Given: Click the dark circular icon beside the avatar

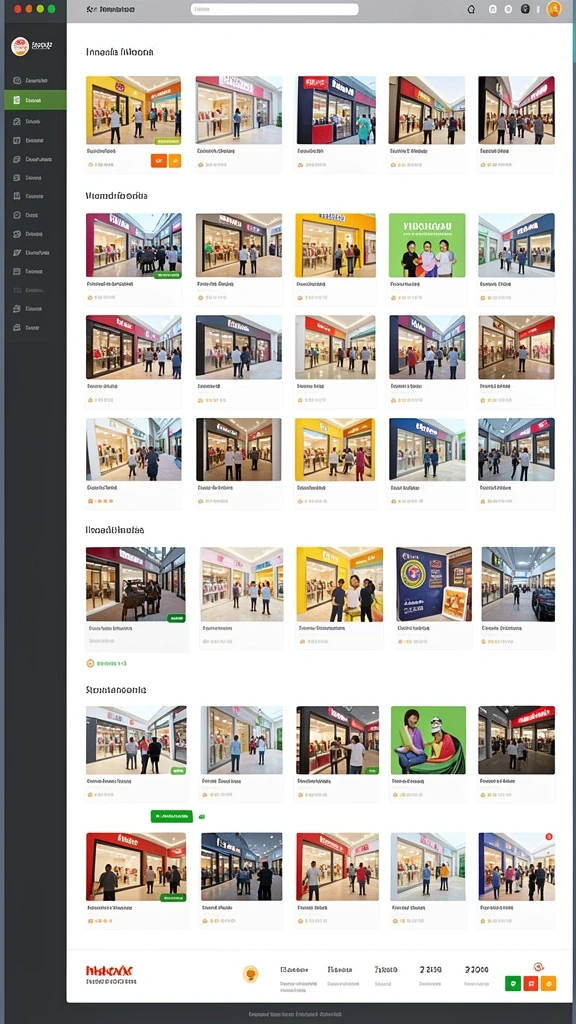Looking at the screenshot, I should pyautogui.click(x=525, y=9).
